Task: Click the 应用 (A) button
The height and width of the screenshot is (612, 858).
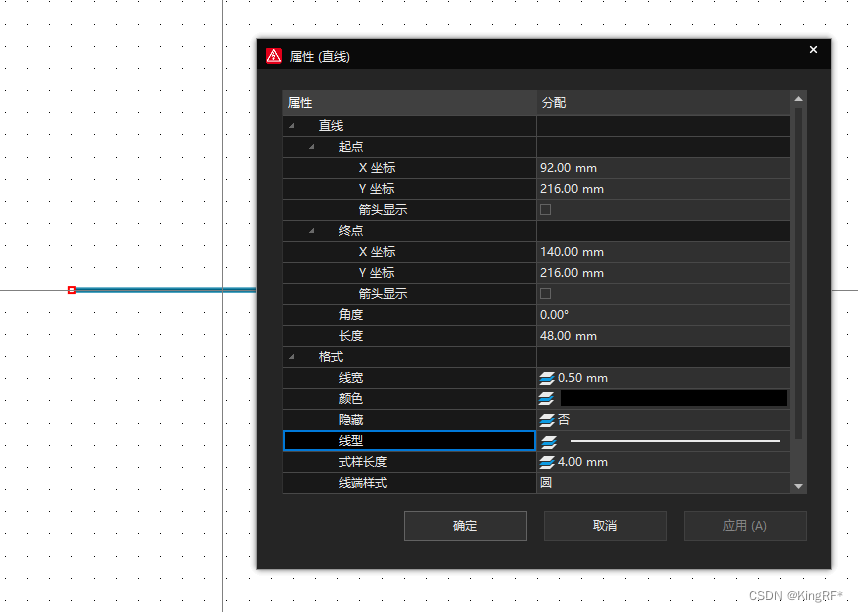Action: (x=745, y=526)
